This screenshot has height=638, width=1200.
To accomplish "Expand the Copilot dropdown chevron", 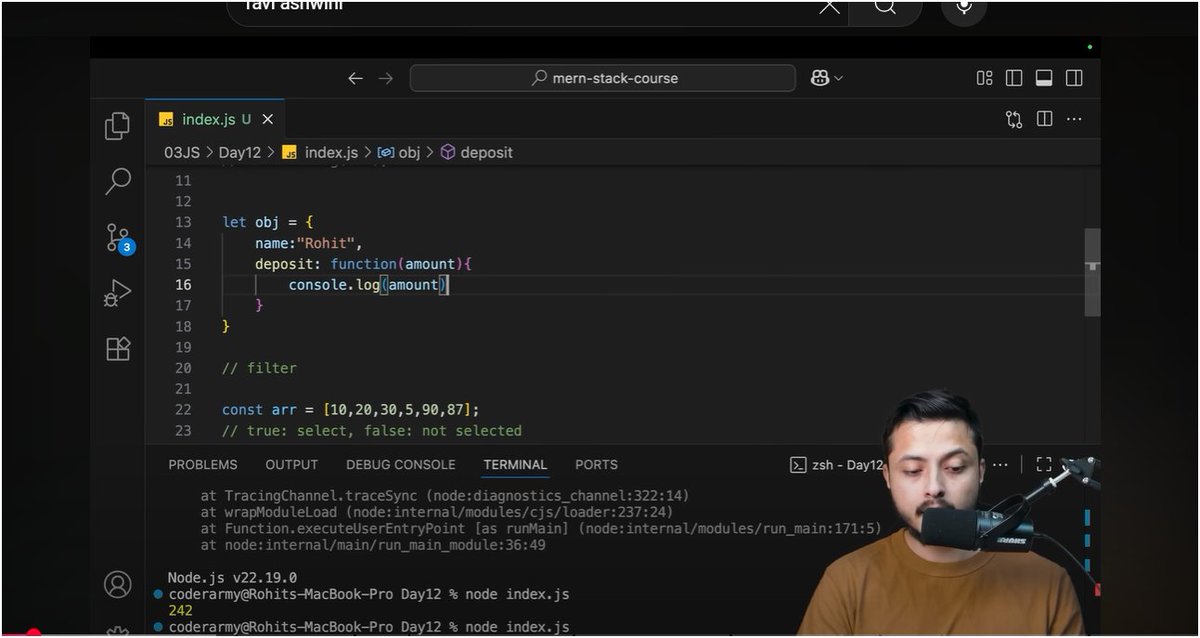I will tap(838, 78).
